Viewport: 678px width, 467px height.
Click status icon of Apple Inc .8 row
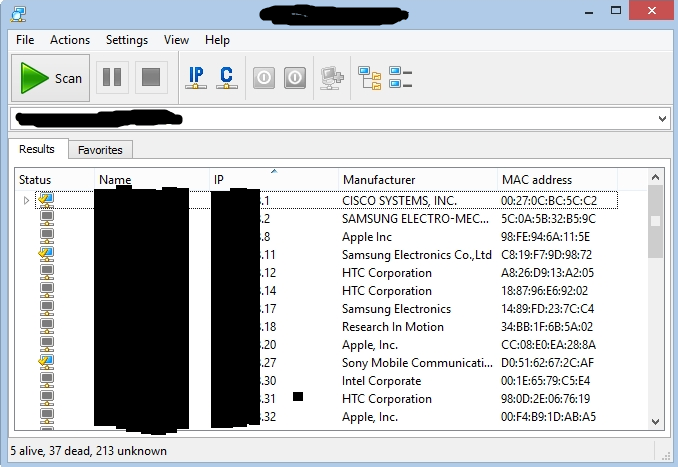47,237
